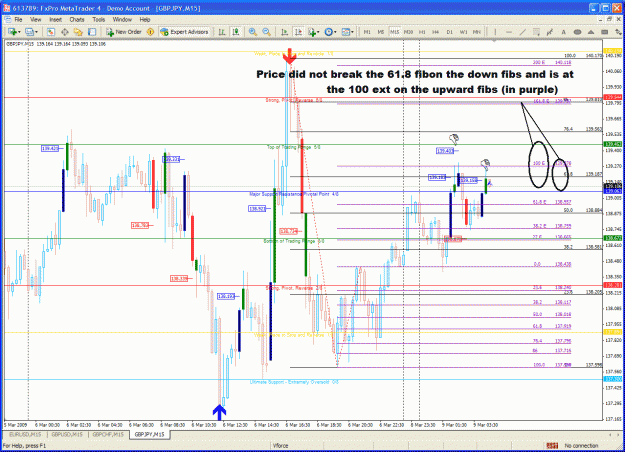Launch MetaEditor with the yellow diamond icon
This screenshot has width=625, height=452.
pyautogui.click(x=150, y=32)
